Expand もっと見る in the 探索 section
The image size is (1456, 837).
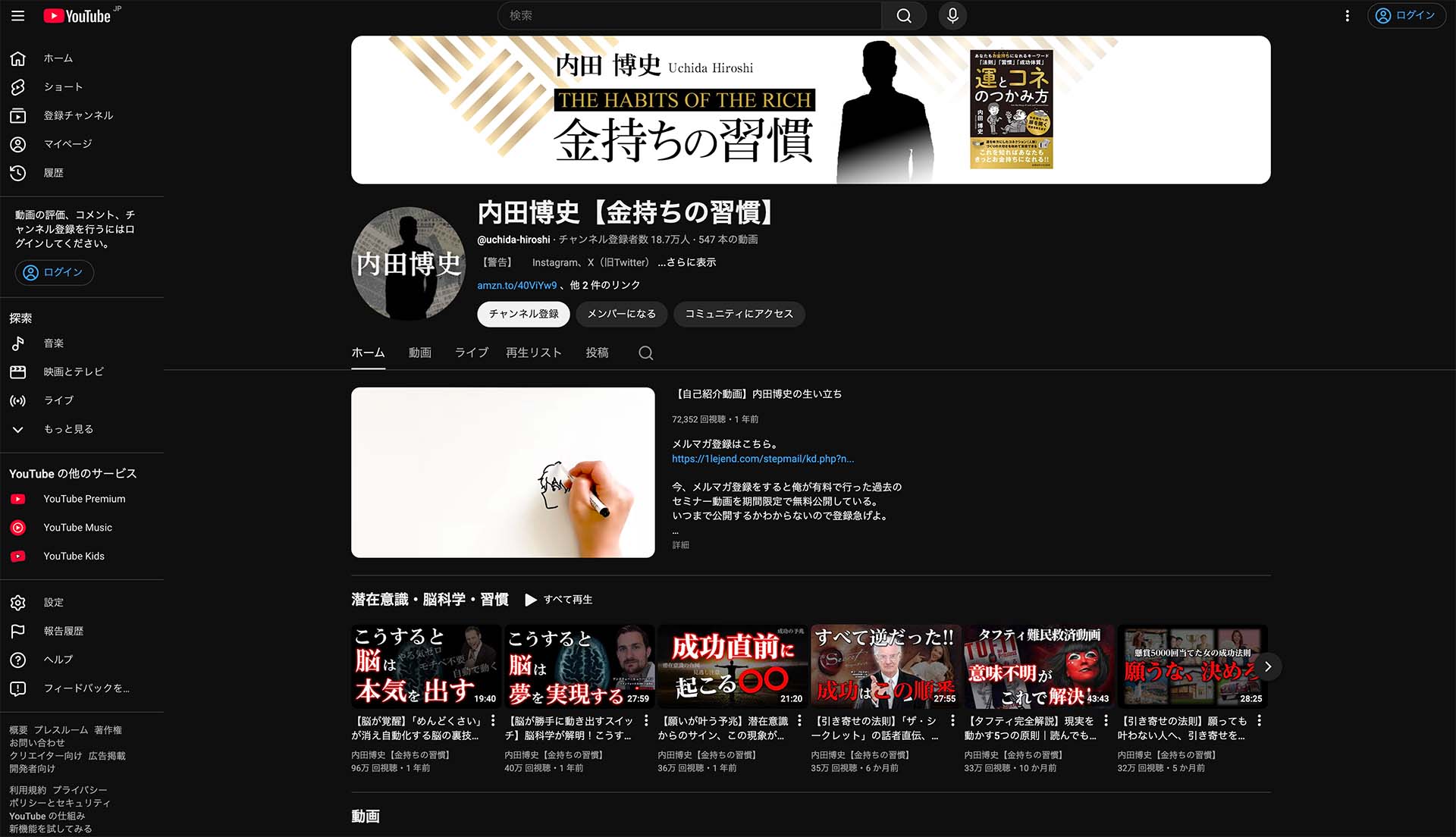coord(67,428)
